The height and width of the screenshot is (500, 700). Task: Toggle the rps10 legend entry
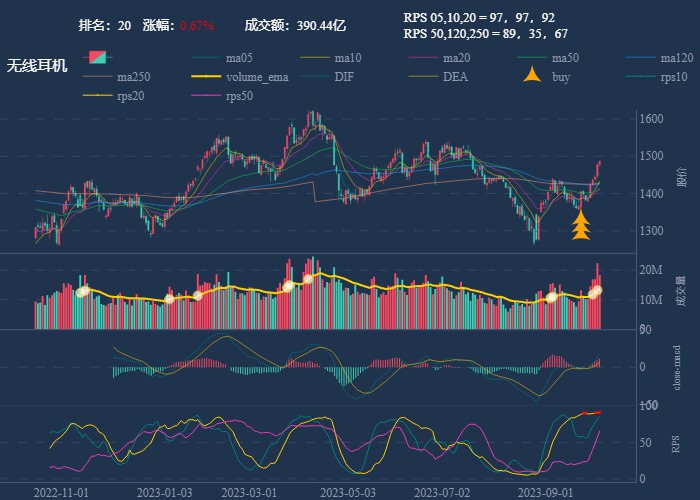pos(675,77)
